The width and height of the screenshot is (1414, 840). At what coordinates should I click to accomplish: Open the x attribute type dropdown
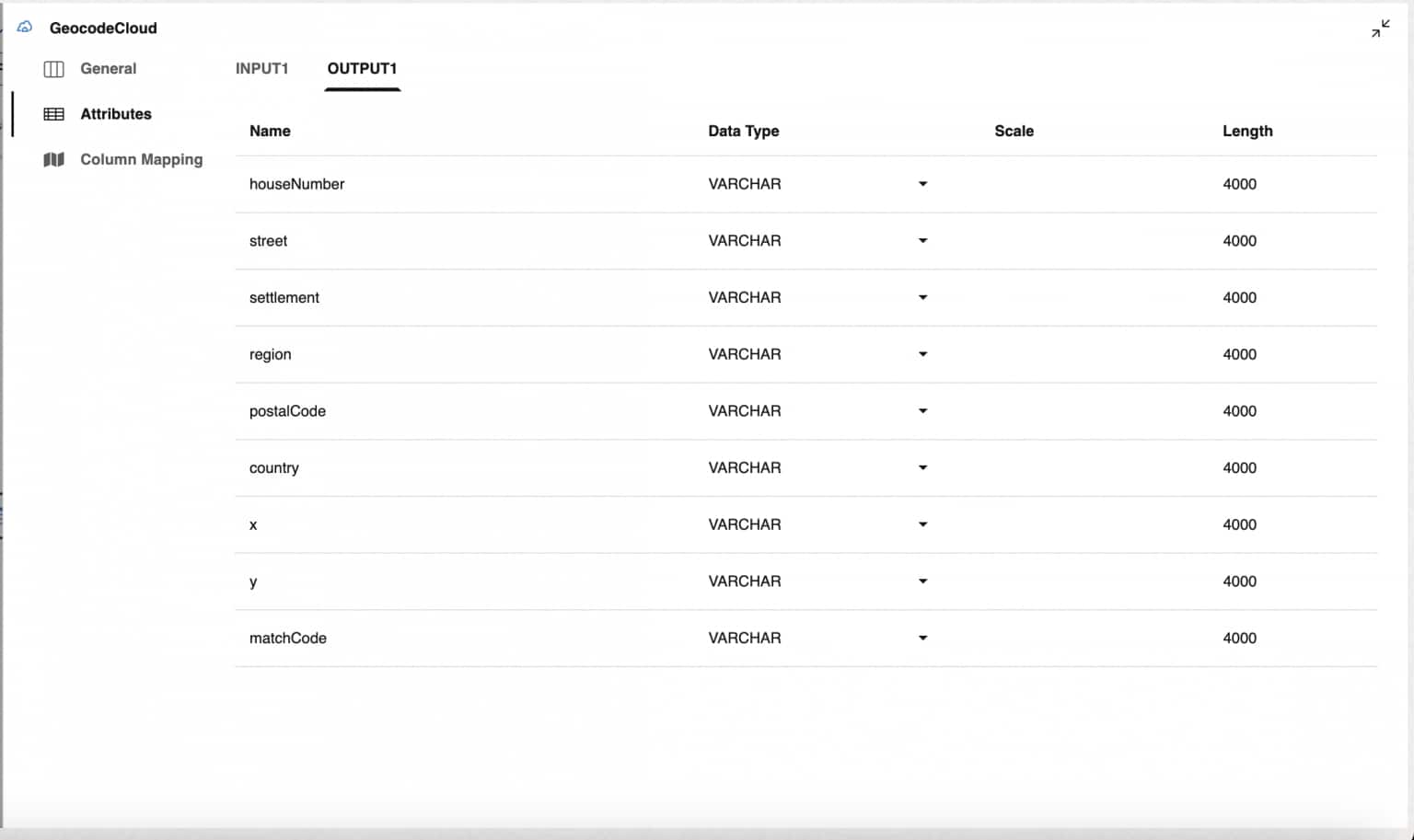click(x=922, y=524)
